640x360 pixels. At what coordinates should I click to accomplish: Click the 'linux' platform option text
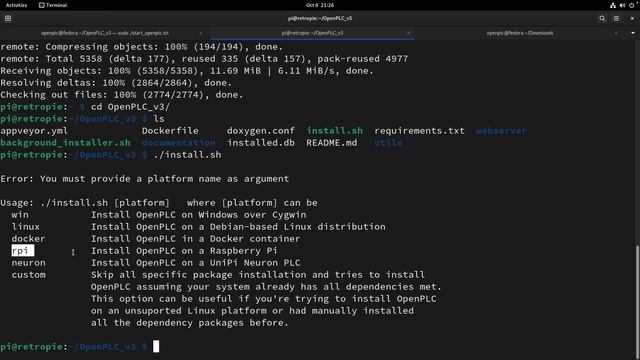(26, 227)
